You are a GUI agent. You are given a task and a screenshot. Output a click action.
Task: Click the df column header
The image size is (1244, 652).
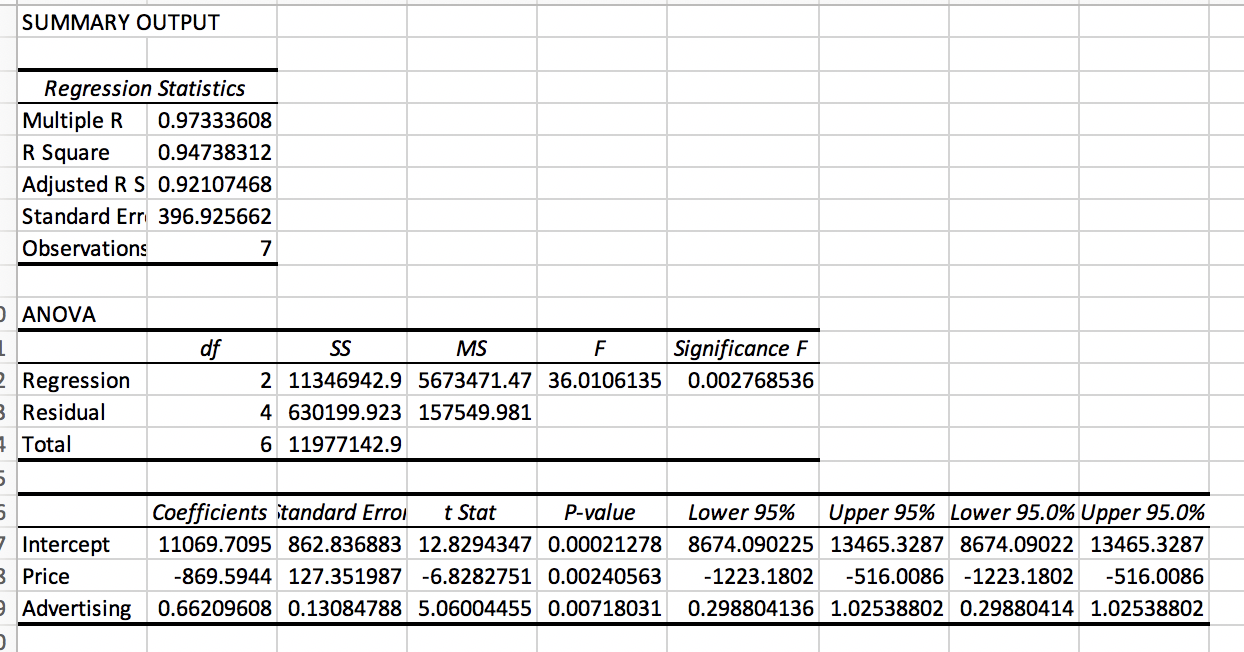pos(212,348)
